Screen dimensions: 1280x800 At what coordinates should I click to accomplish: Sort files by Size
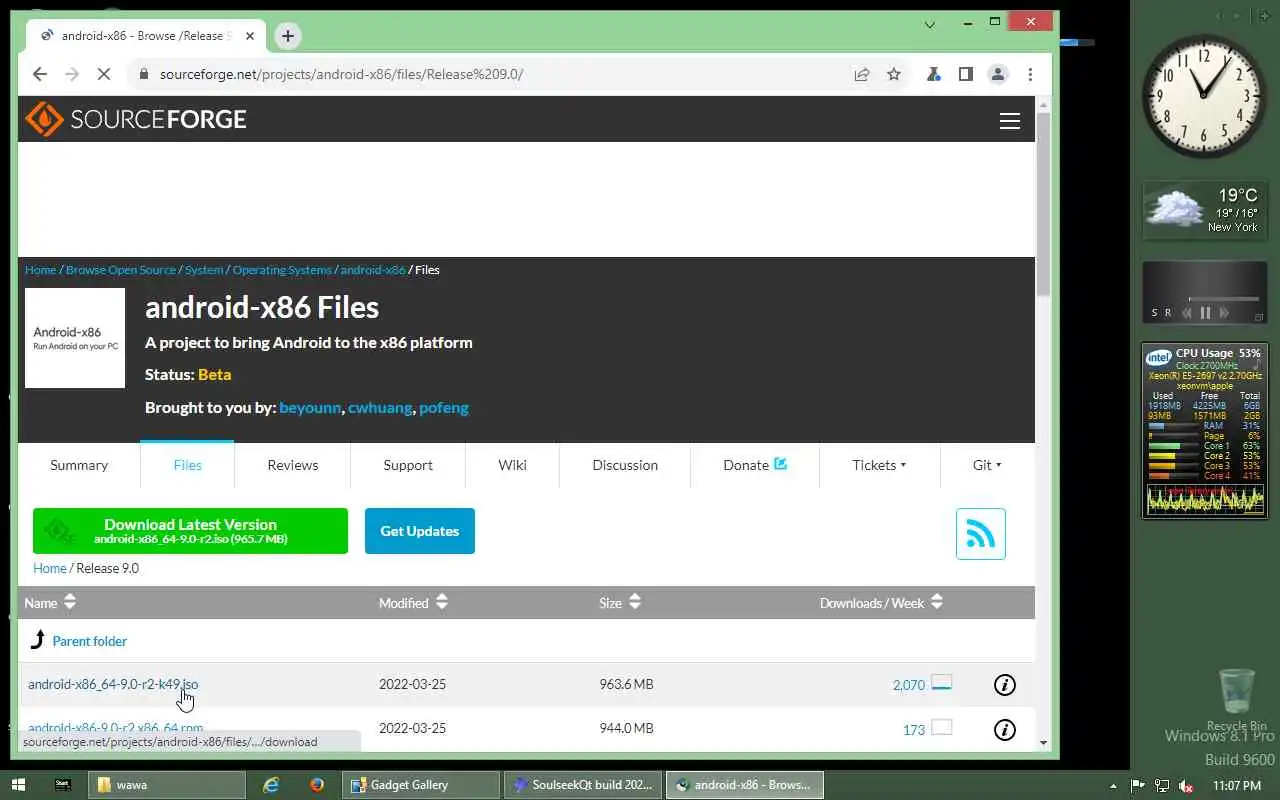(621, 603)
